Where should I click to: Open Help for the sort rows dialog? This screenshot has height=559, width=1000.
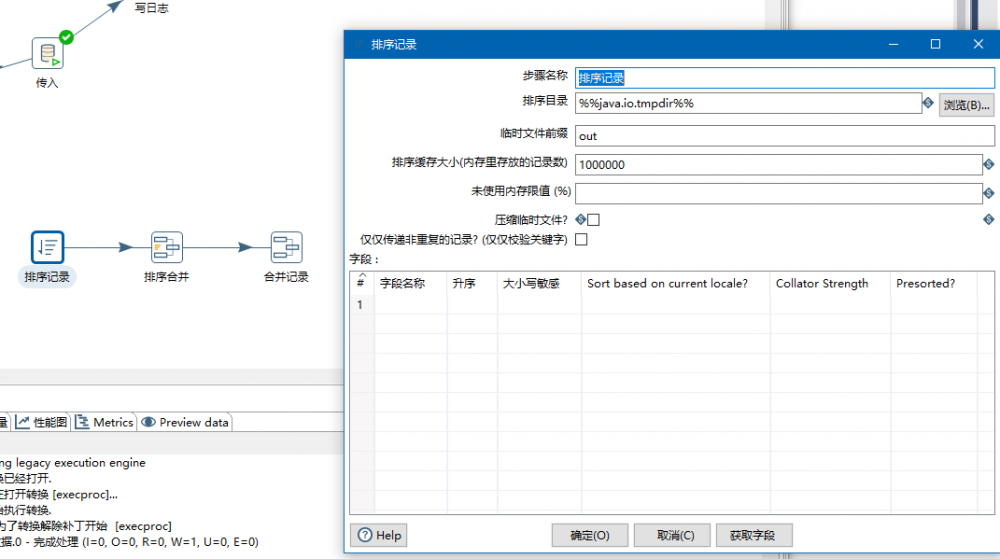(x=379, y=535)
